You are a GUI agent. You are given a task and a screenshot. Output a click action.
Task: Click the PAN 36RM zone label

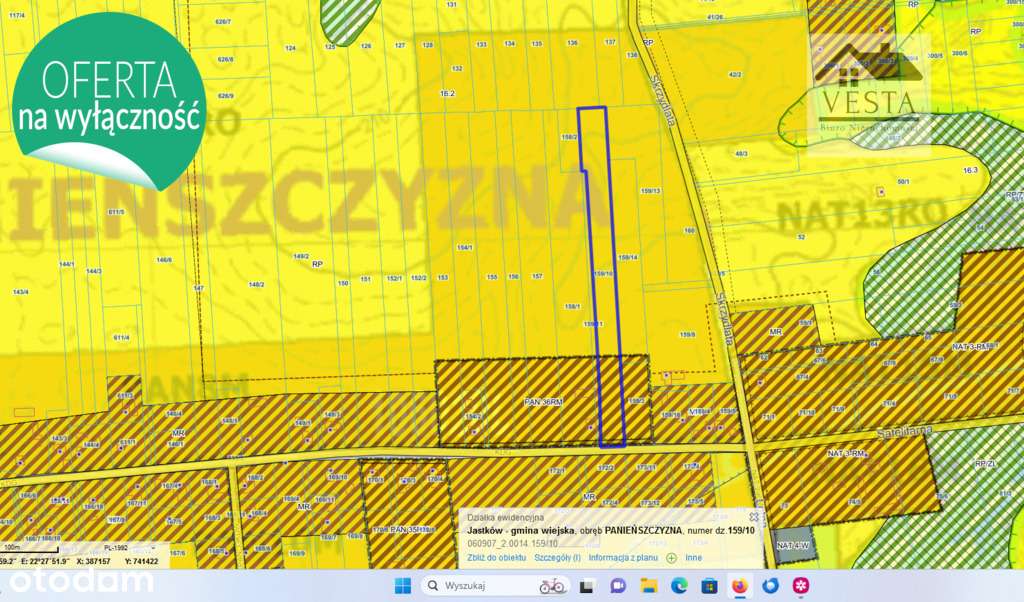(x=543, y=402)
